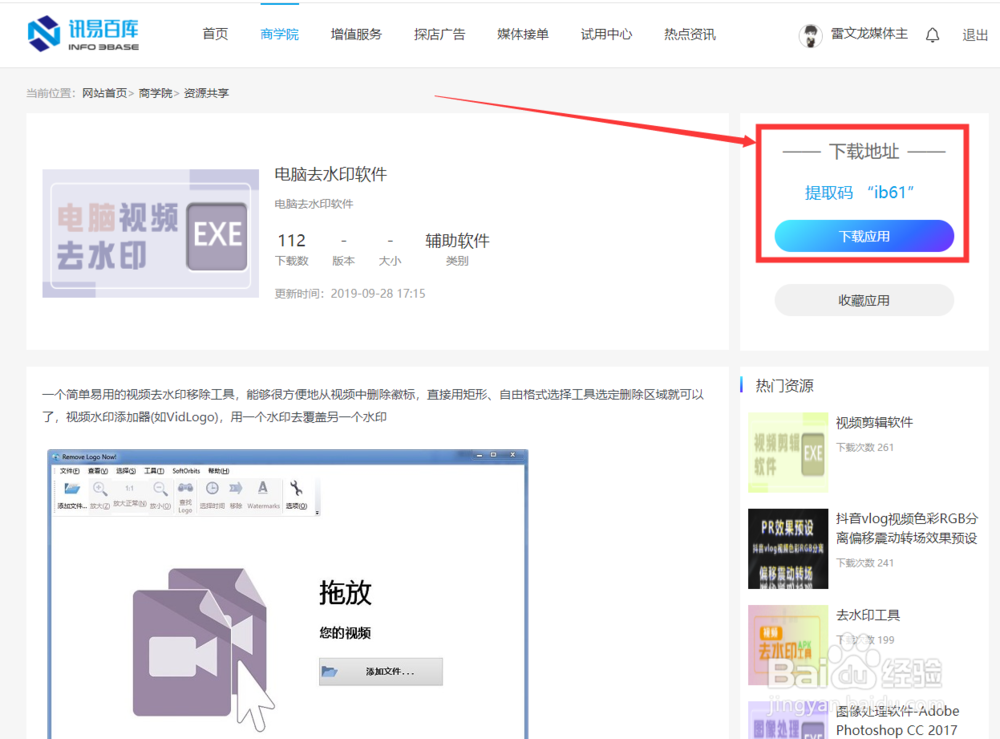Click the 添加文件 folder icon in the toolbar
The height and width of the screenshot is (739, 1000).
(x=71, y=489)
